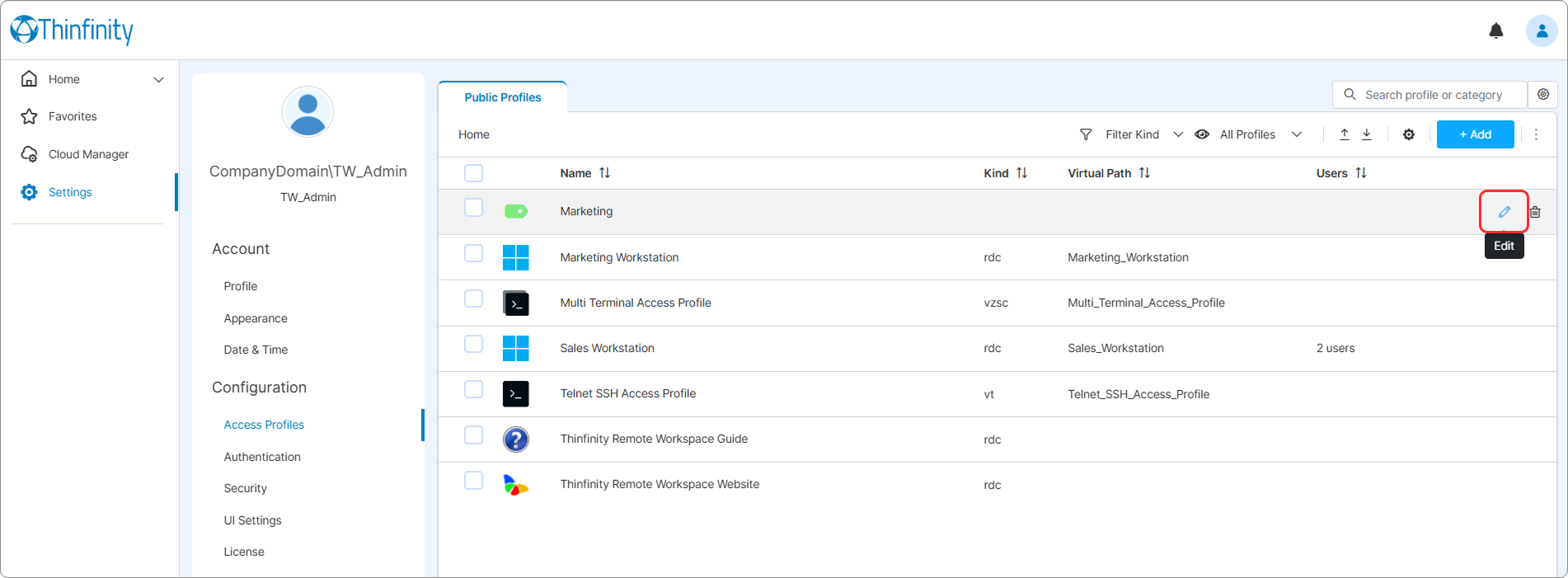
Task: Click the Home sidebar icon
Action: point(29,79)
